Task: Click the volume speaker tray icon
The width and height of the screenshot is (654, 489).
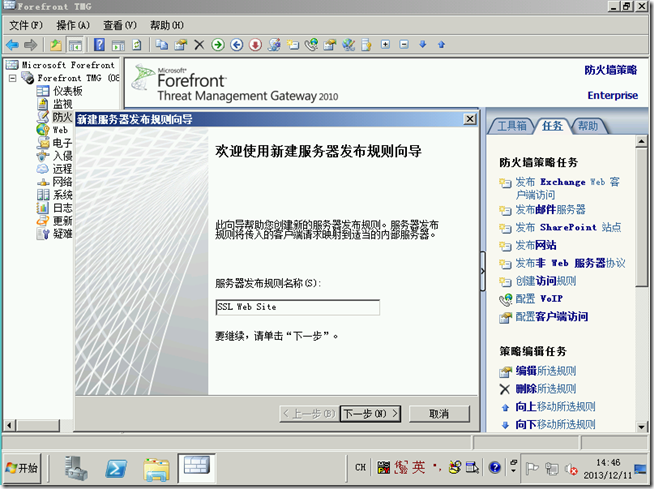Action: click(x=571, y=469)
